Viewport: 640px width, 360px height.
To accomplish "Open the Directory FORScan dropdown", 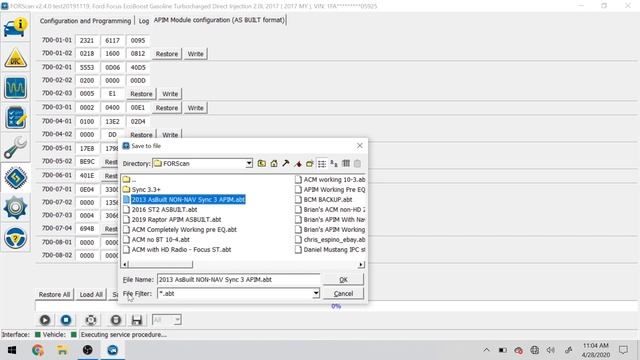I will (249, 164).
